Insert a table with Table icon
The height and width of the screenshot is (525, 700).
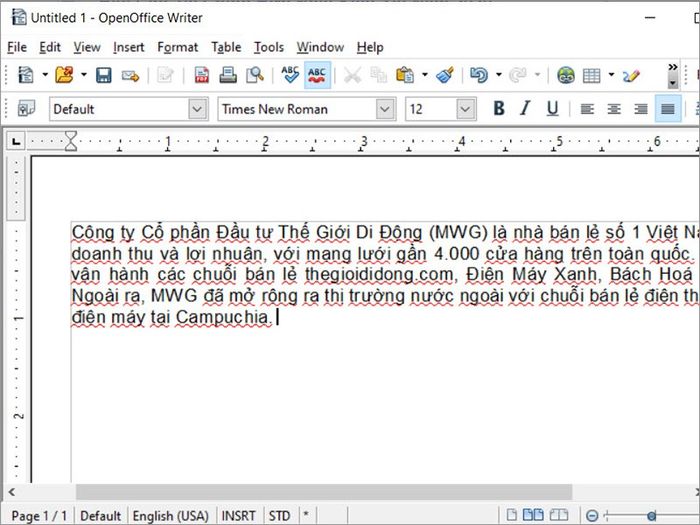pos(592,75)
